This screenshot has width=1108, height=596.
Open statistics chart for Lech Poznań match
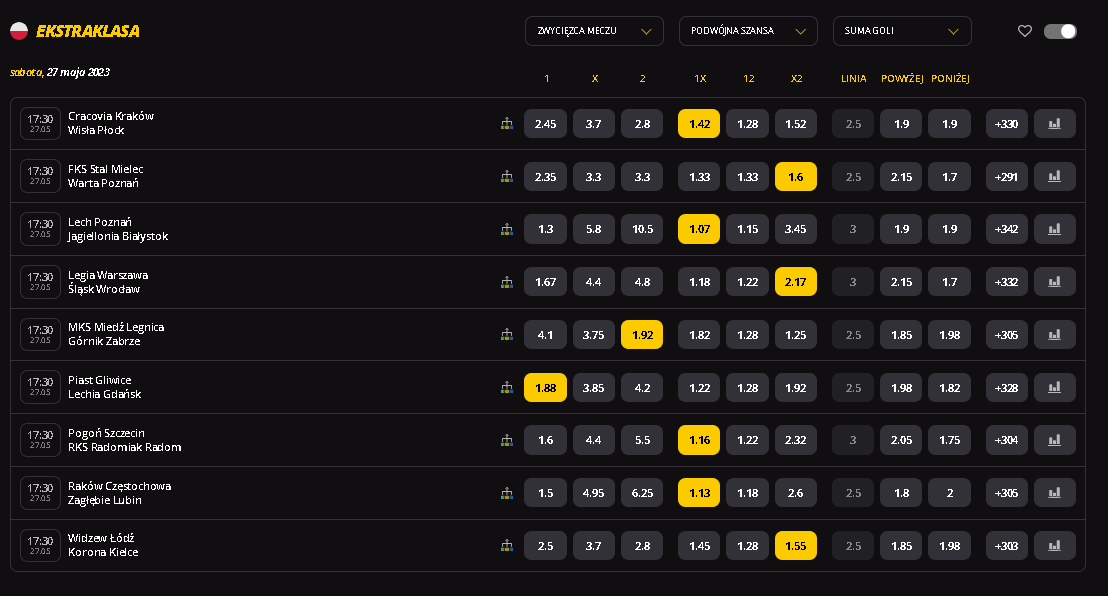tap(1054, 229)
